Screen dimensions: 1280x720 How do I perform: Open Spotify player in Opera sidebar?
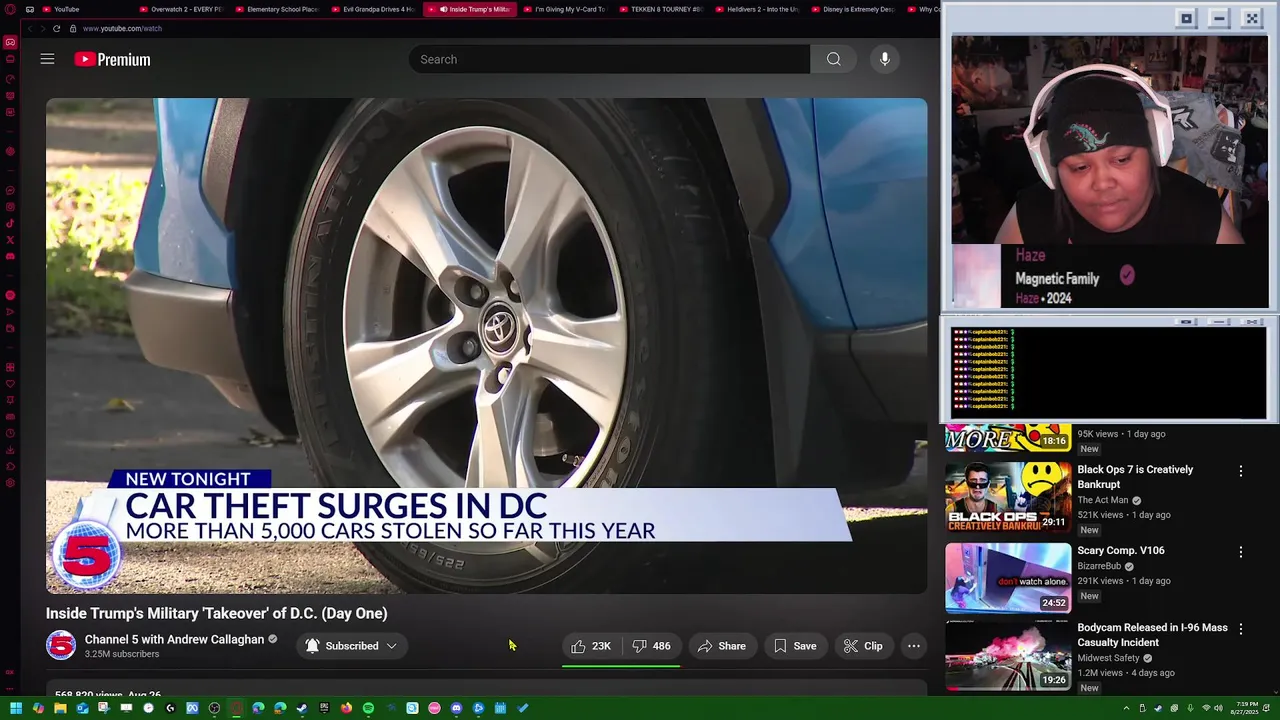(x=10, y=295)
